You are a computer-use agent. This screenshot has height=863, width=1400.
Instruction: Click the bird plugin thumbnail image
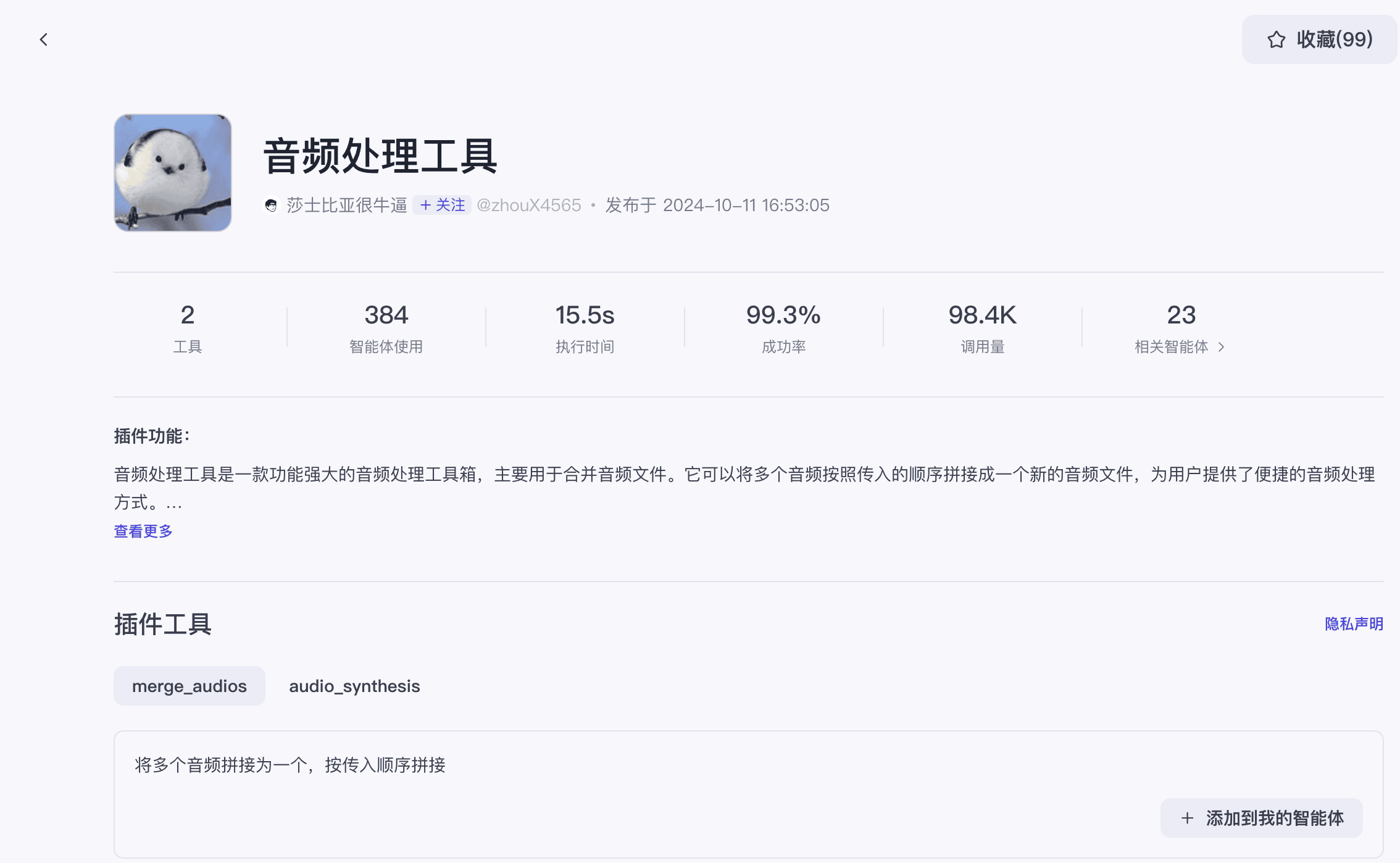coord(173,173)
